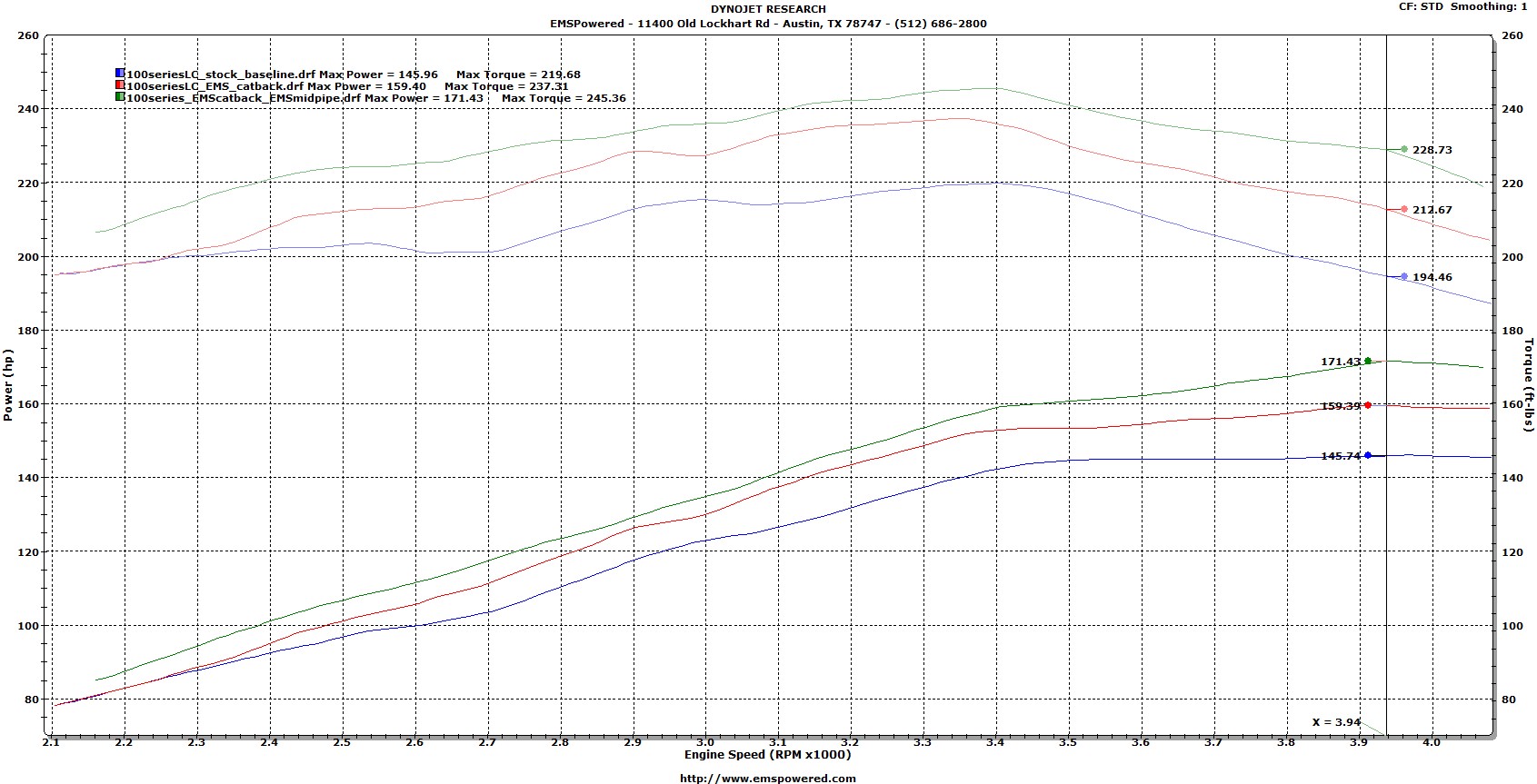
Task: Click the blue torque marker dot at 194.46
Action: (1404, 277)
